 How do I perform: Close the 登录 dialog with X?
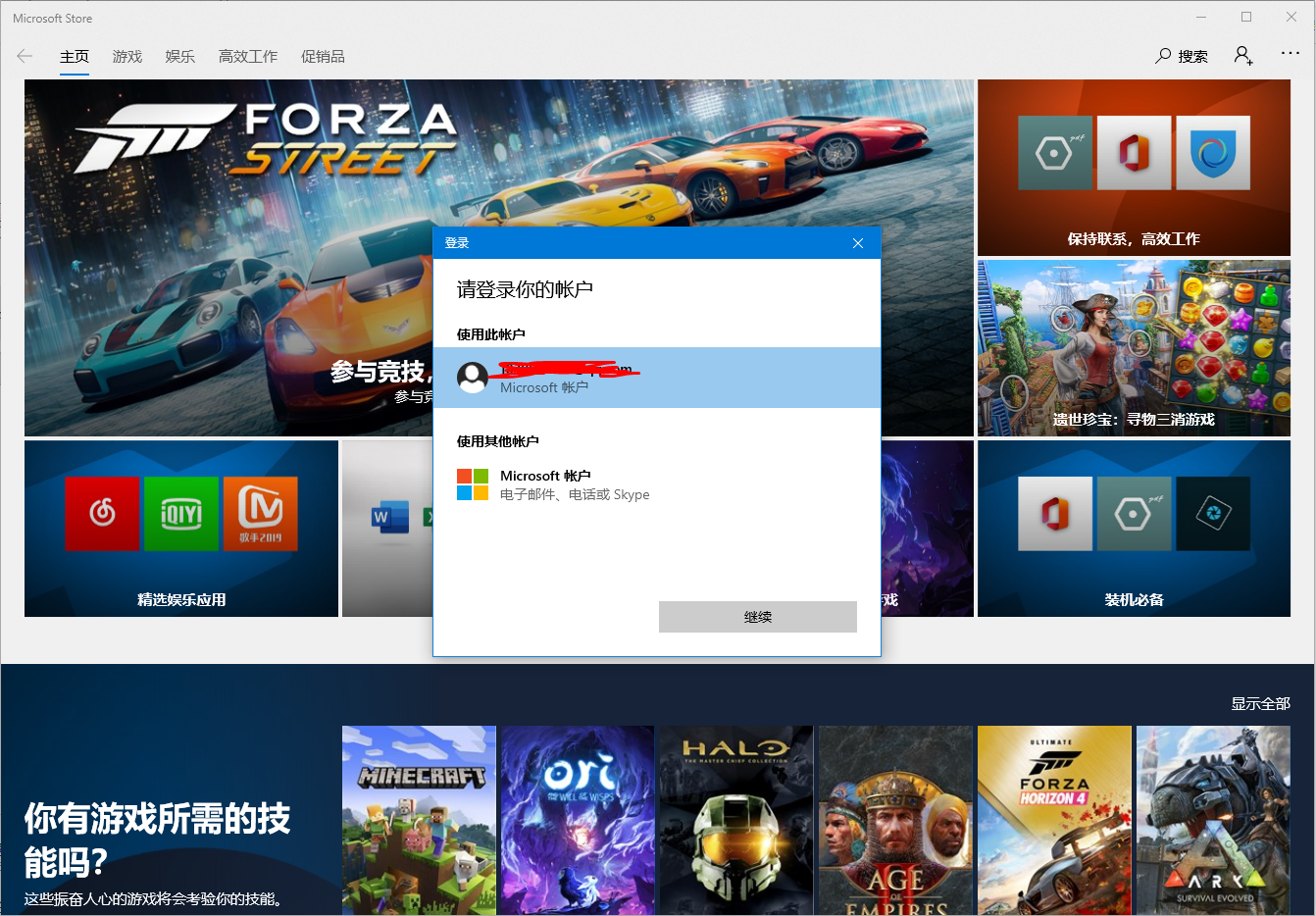(x=858, y=243)
